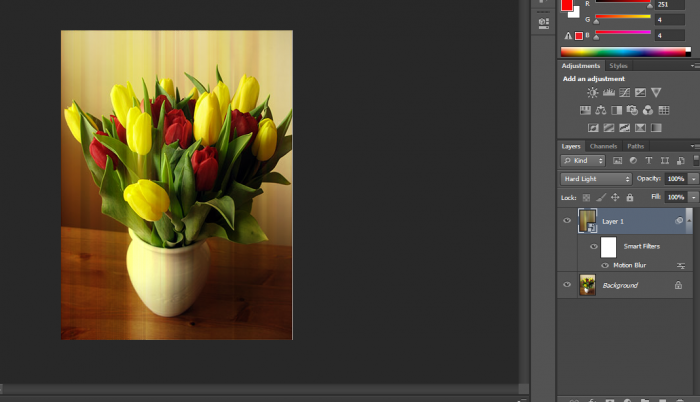Toggle Motion Blur filter visibility
The image size is (700, 402).
pos(604,266)
